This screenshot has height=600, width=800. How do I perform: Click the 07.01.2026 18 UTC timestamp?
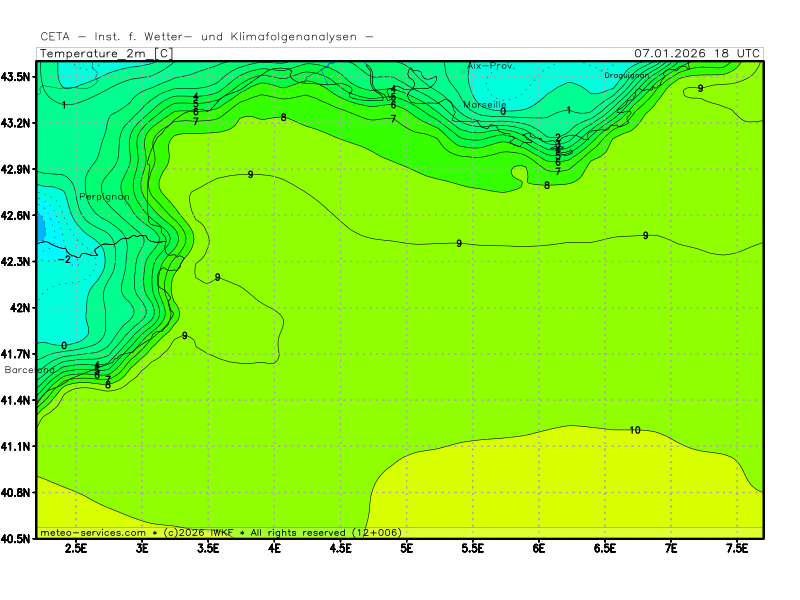pyautogui.click(x=697, y=53)
